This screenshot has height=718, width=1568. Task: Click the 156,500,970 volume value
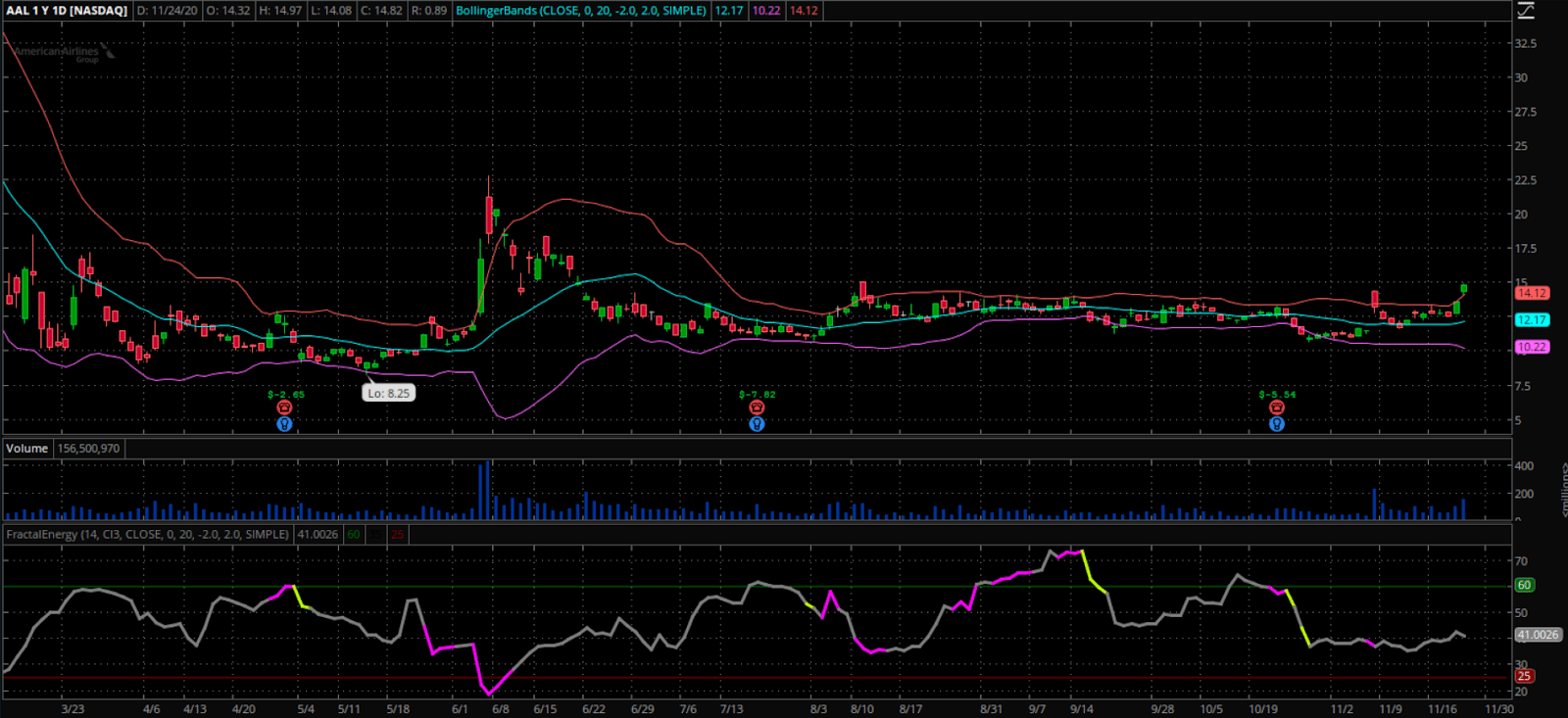coord(88,449)
